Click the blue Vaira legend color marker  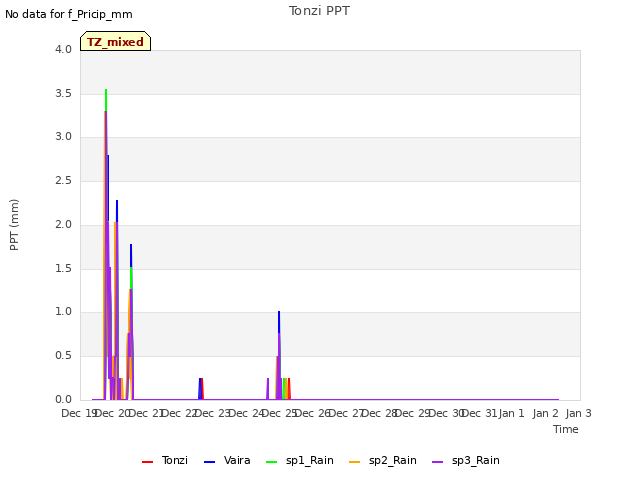click(209, 462)
